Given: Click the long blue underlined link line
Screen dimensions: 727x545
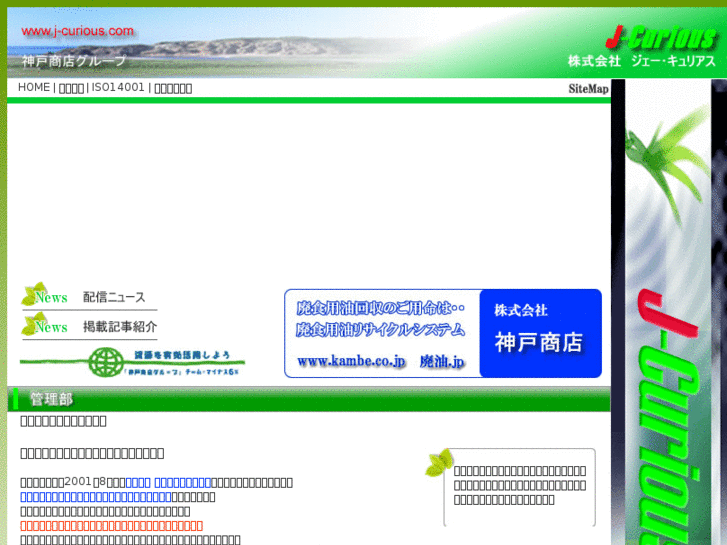Looking at the screenshot, I should coord(96,497).
